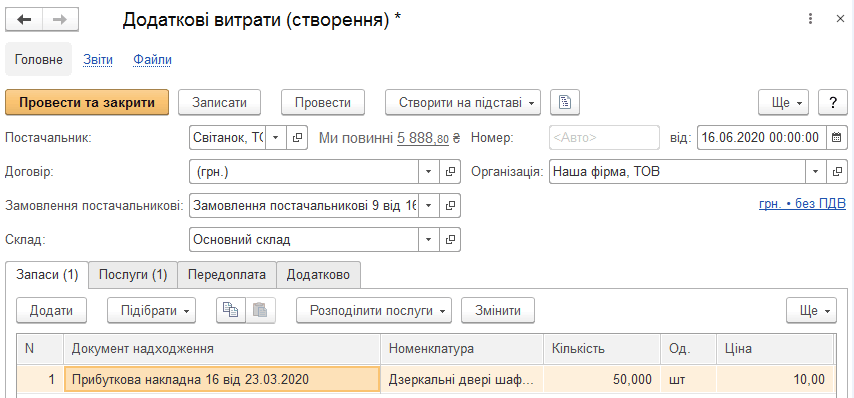Open the Склад record with the open icon
The width and height of the screenshot is (854, 398).
[x=450, y=240]
